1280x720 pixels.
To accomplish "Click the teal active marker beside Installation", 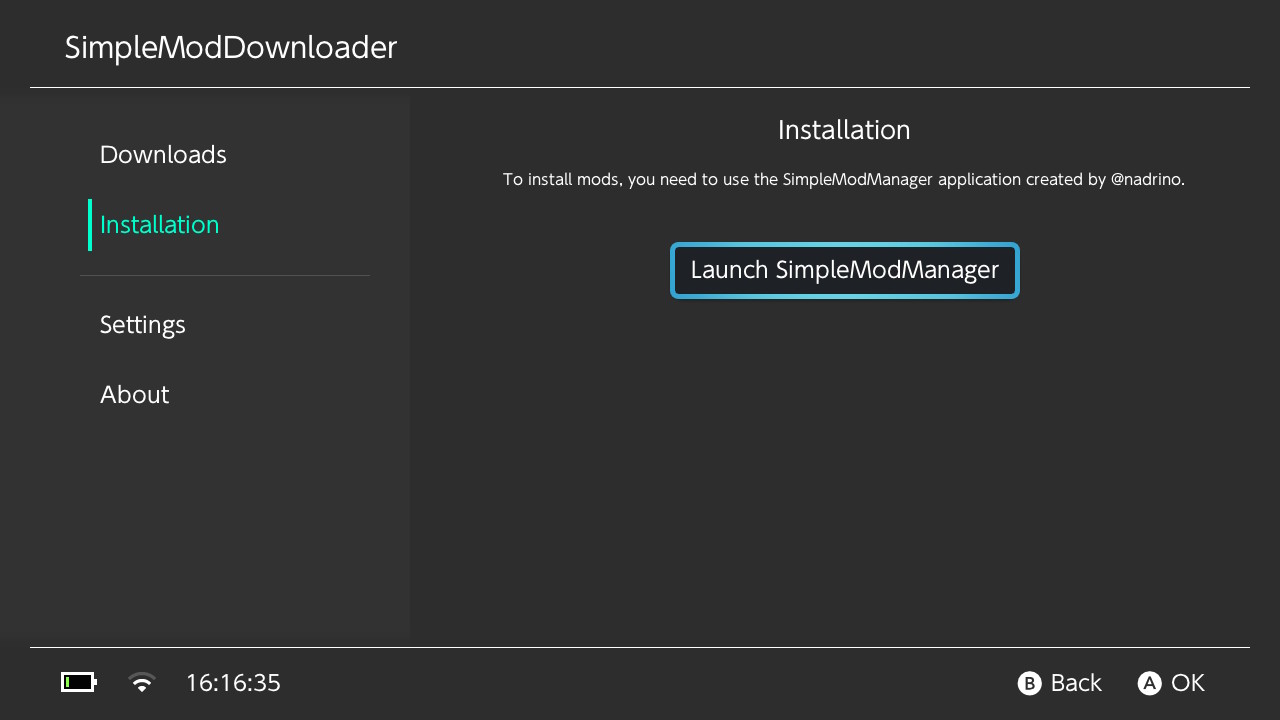I will (90, 225).
